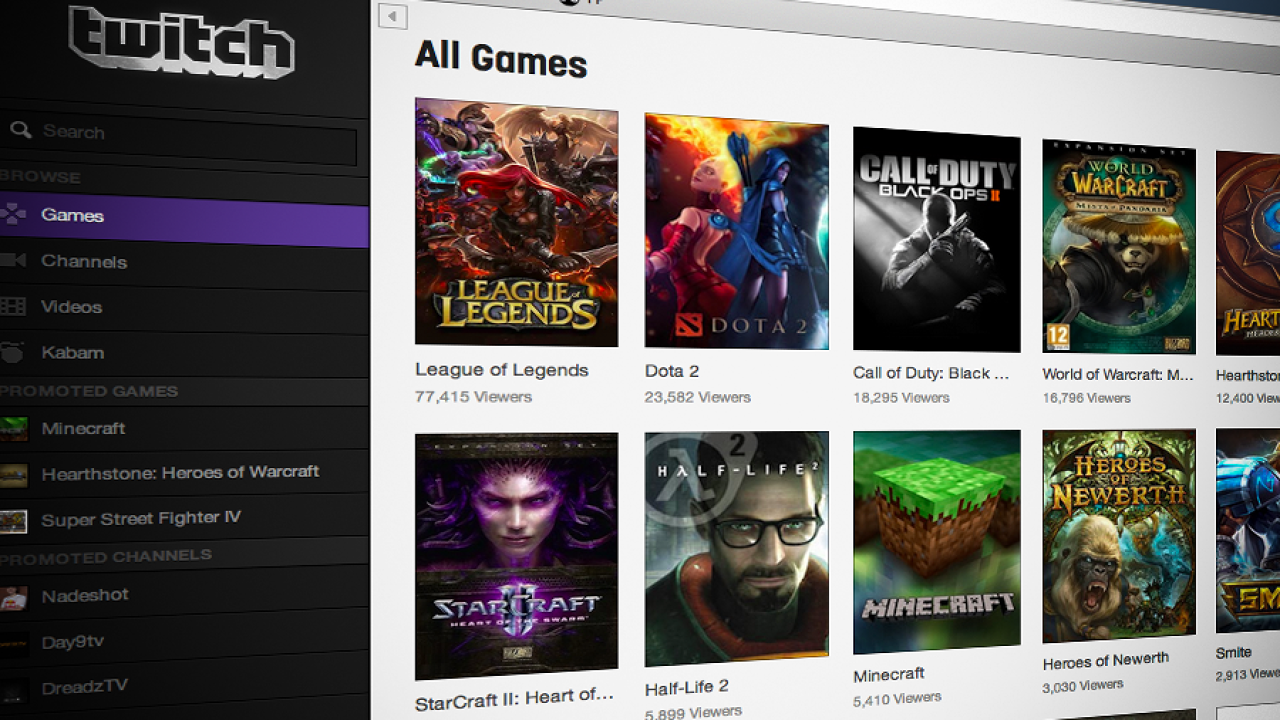Viewport: 1280px width, 720px height.
Task: Open Hearthstone cover in games grid
Action: 1248,253
